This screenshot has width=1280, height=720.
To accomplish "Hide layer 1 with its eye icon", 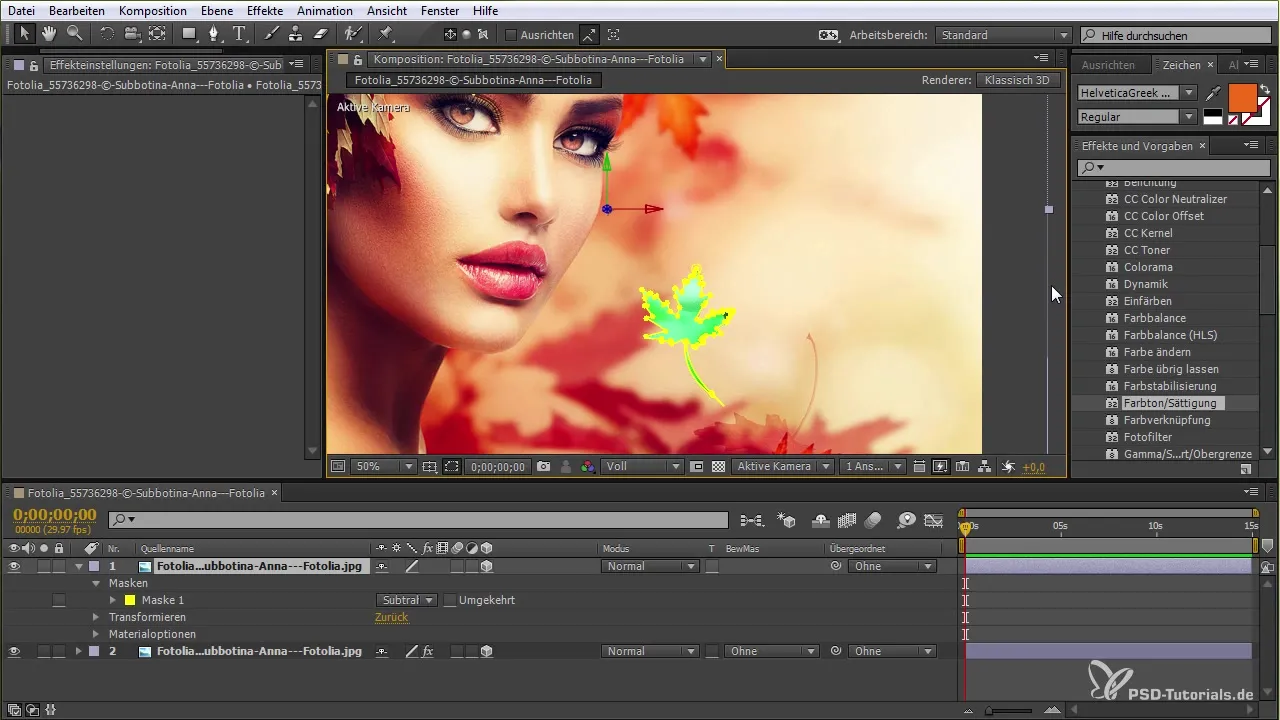I will point(14,566).
